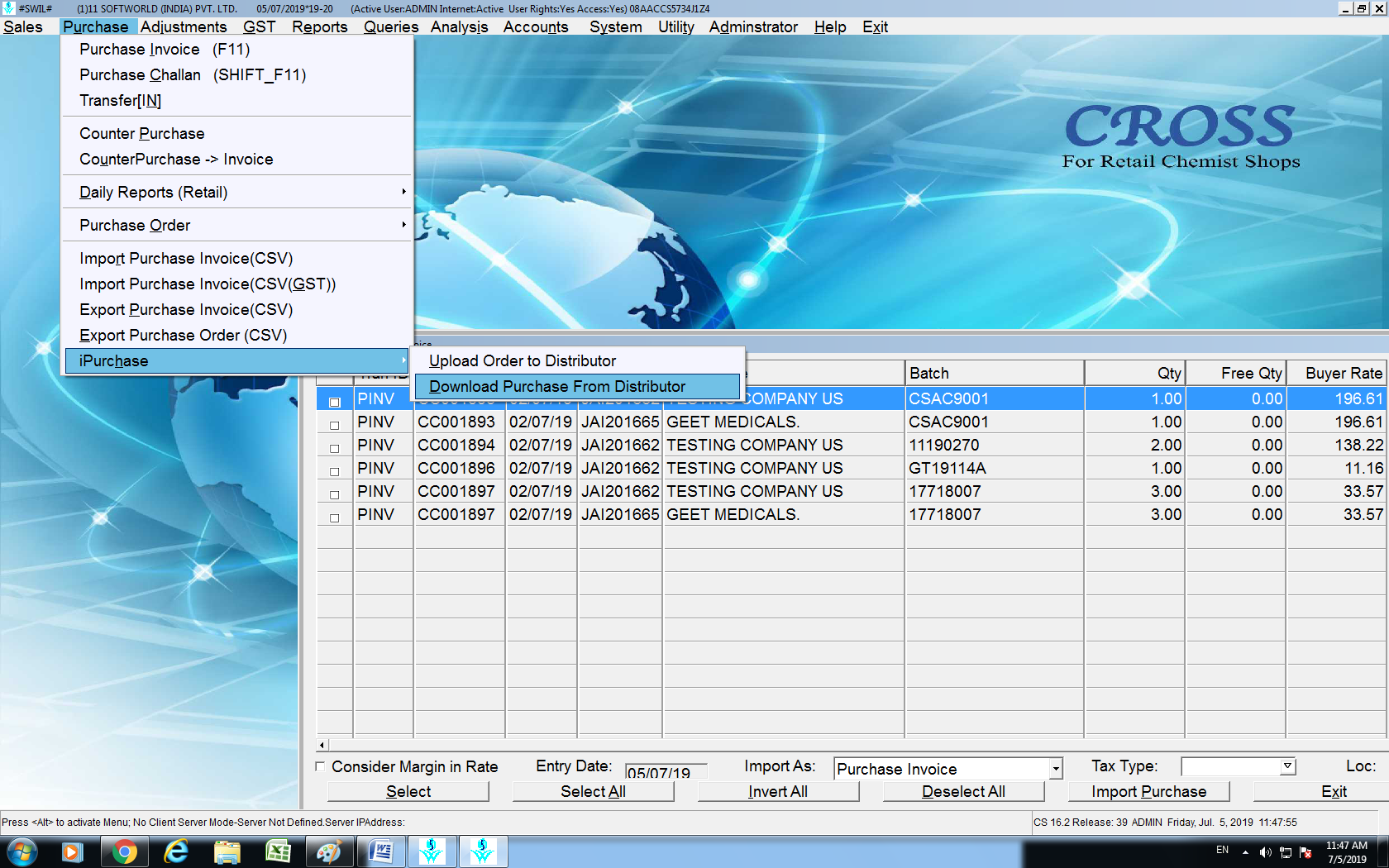1389x868 pixels.
Task: Open Purchase Invoice (F11)
Action: 238,49
